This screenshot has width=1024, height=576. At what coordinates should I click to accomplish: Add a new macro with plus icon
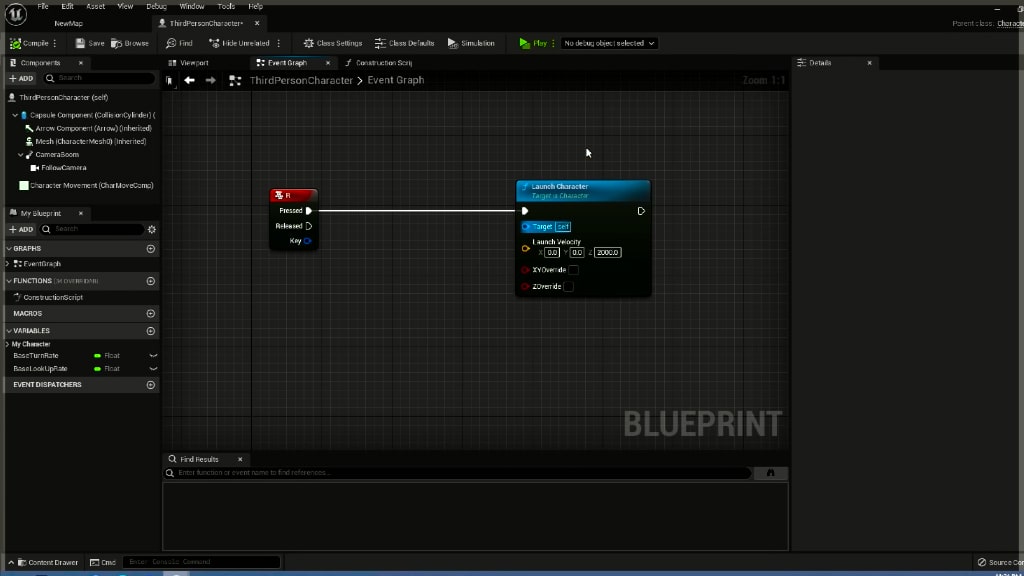tap(151, 313)
